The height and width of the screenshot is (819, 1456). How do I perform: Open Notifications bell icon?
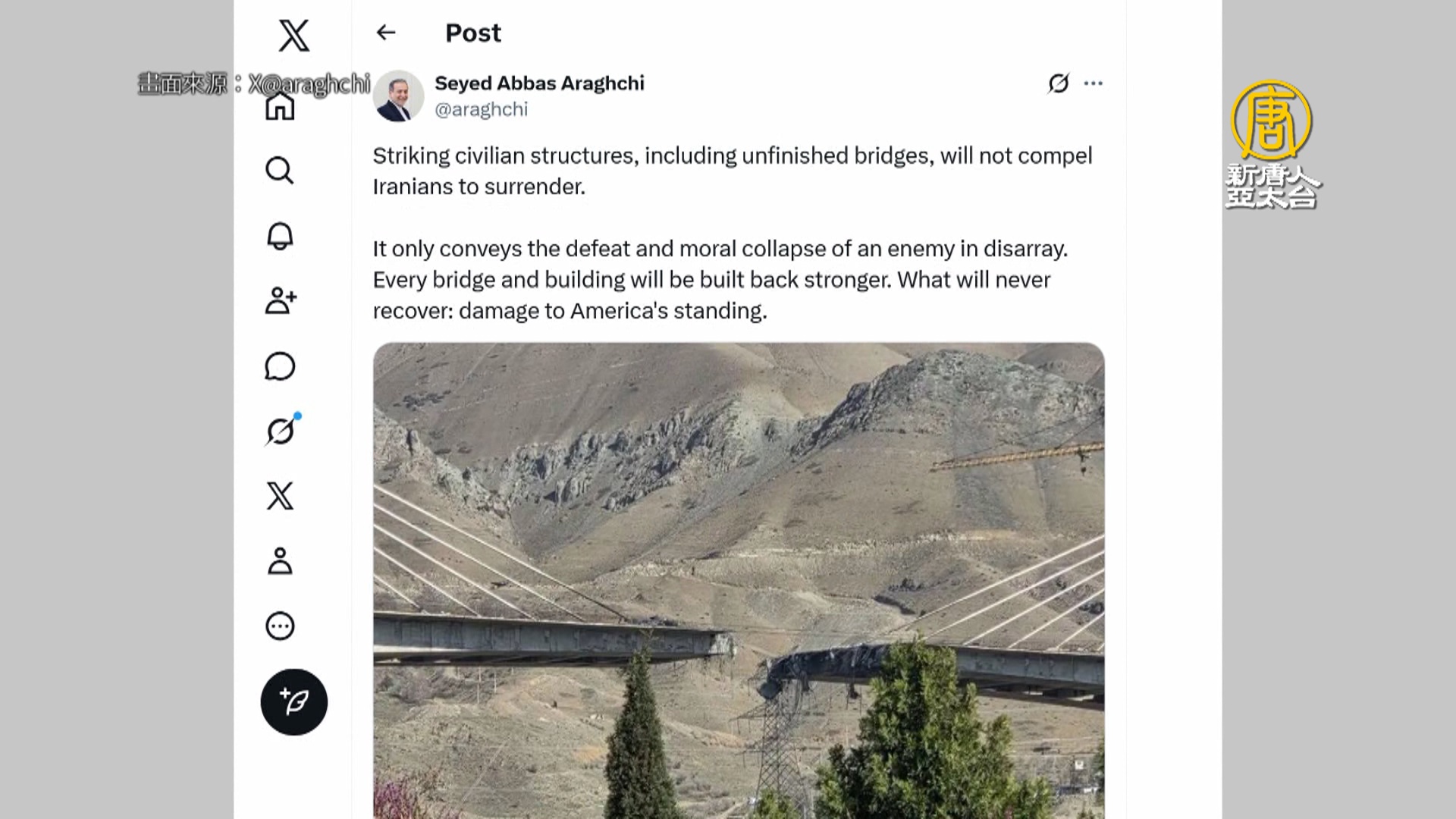click(280, 236)
